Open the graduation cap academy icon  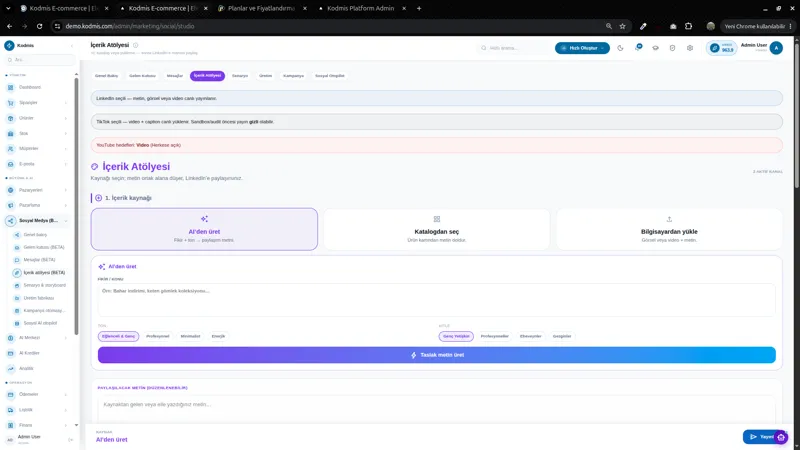tap(656, 48)
